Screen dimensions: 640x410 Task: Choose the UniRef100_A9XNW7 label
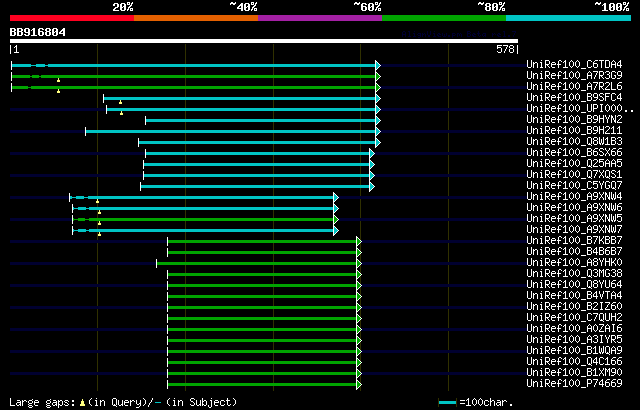click(x=574, y=229)
